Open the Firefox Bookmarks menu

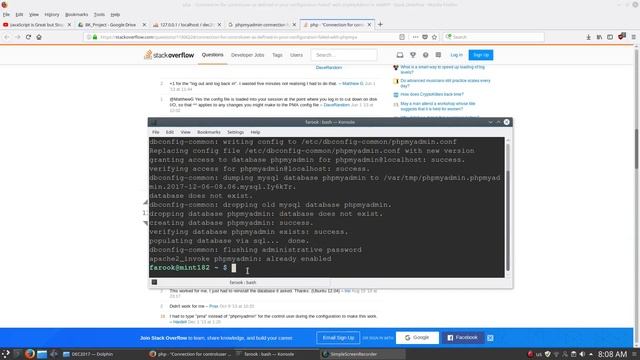[76, 15]
